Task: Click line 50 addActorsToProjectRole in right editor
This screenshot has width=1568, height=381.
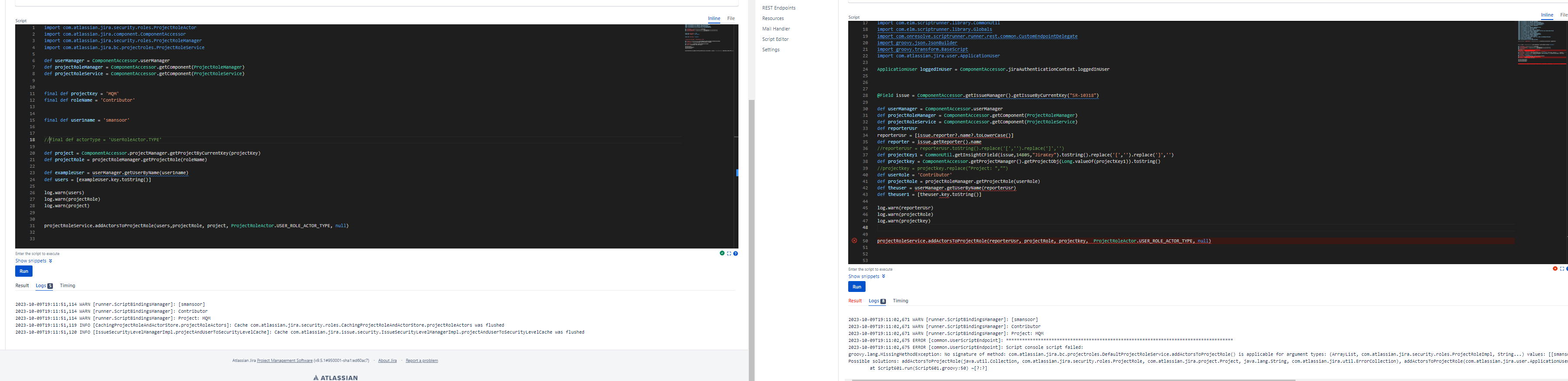Action: click(x=1044, y=241)
